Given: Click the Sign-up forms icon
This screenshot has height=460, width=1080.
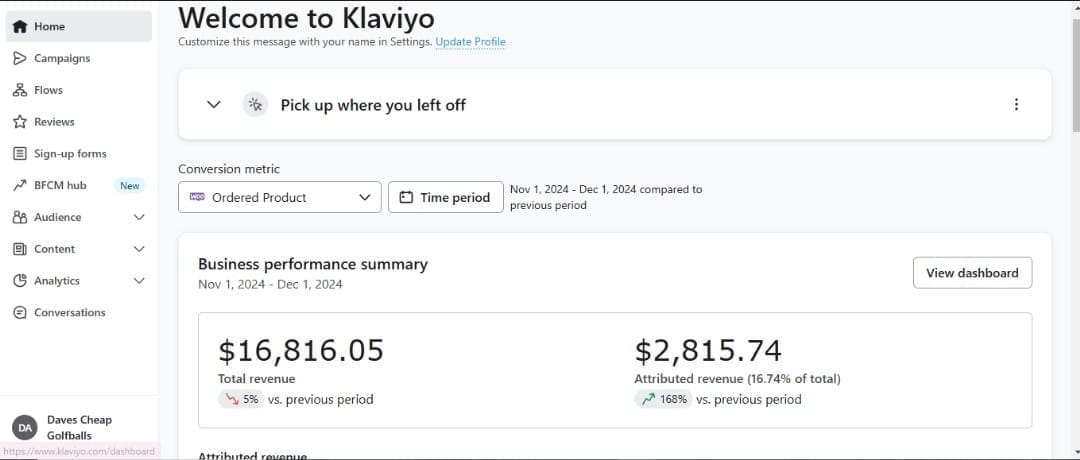Looking at the screenshot, I should tap(20, 154).
